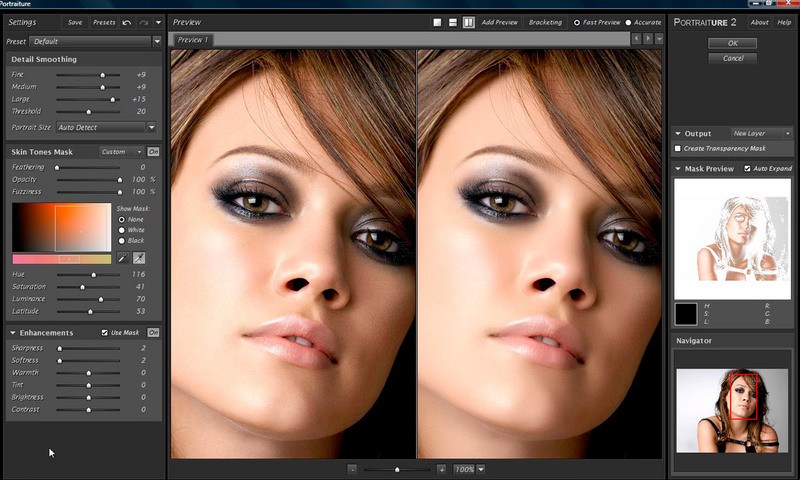
Task: Collapse the Output section
Action: 678,133
